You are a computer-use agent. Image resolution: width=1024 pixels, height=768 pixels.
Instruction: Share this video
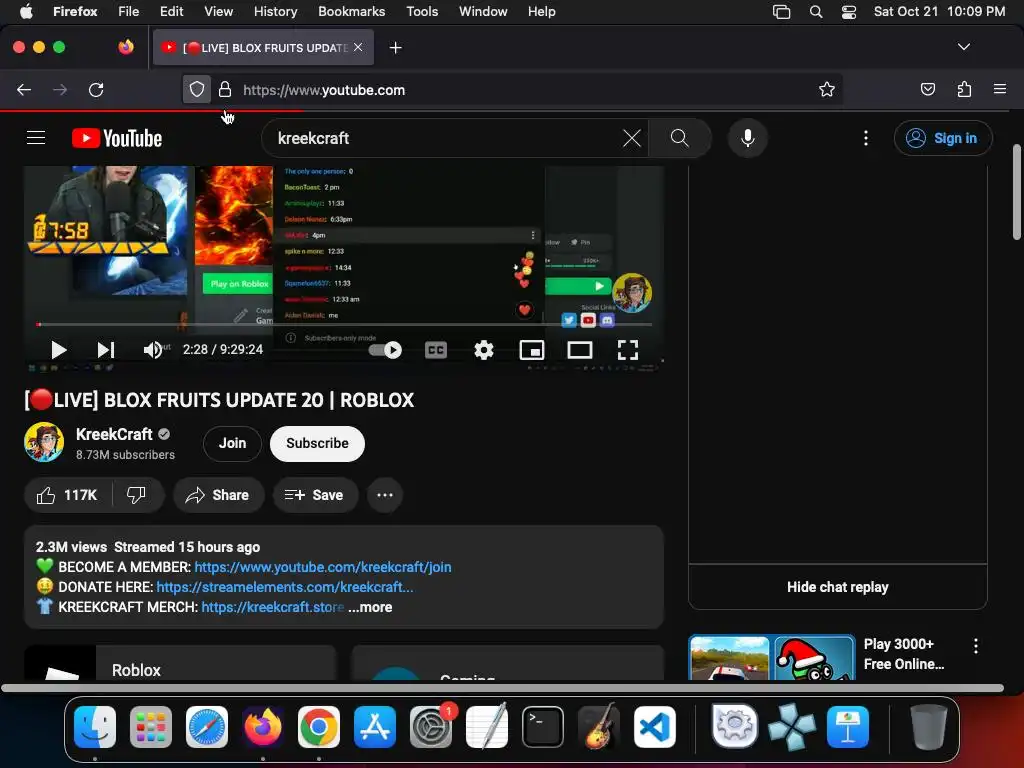(x=218, y=495)
